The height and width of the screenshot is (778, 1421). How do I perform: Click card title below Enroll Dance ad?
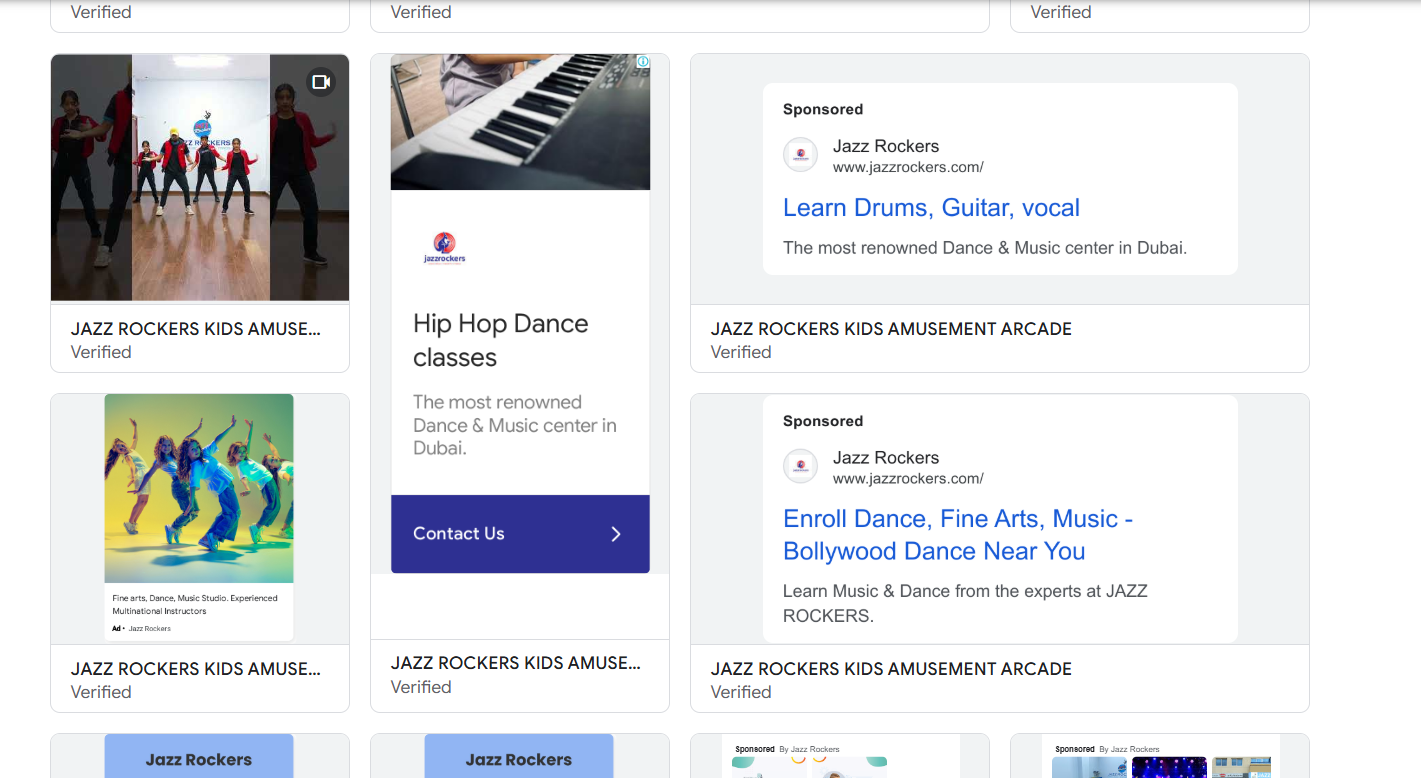(890, 669)
